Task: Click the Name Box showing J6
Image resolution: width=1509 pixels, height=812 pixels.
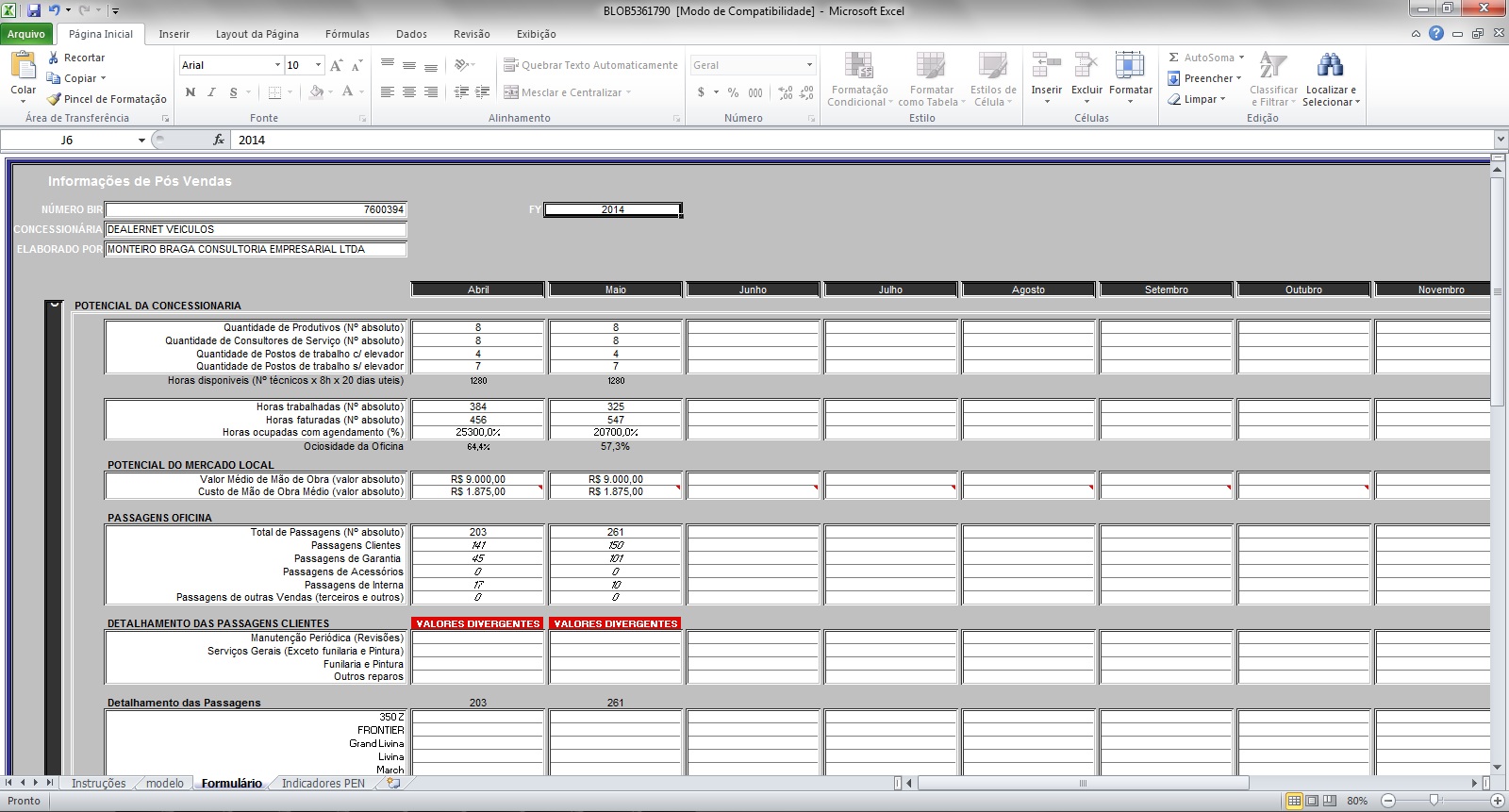Action: coord(67,140)
